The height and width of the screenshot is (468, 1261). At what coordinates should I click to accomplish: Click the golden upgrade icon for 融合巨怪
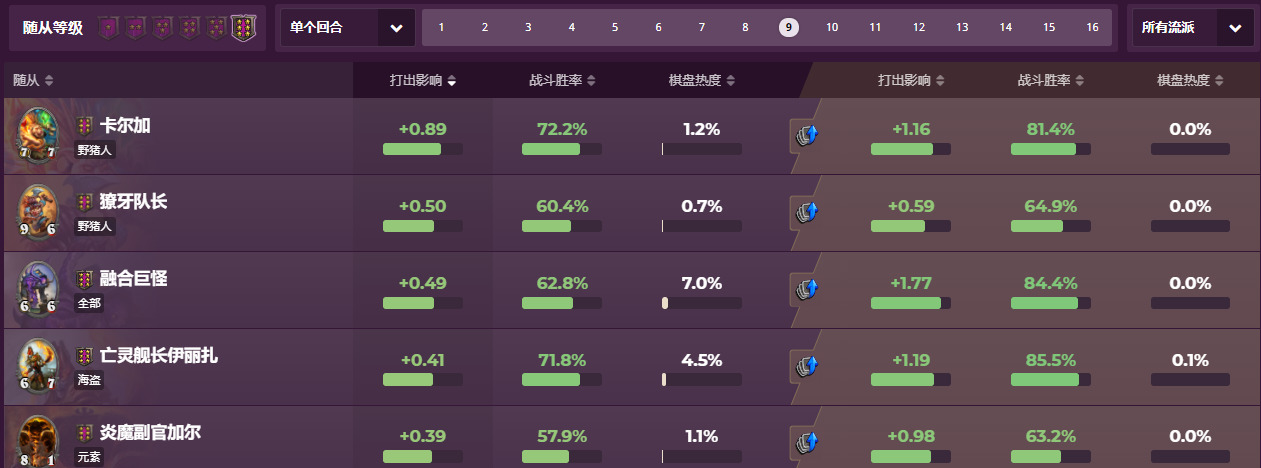click(805, 290)
